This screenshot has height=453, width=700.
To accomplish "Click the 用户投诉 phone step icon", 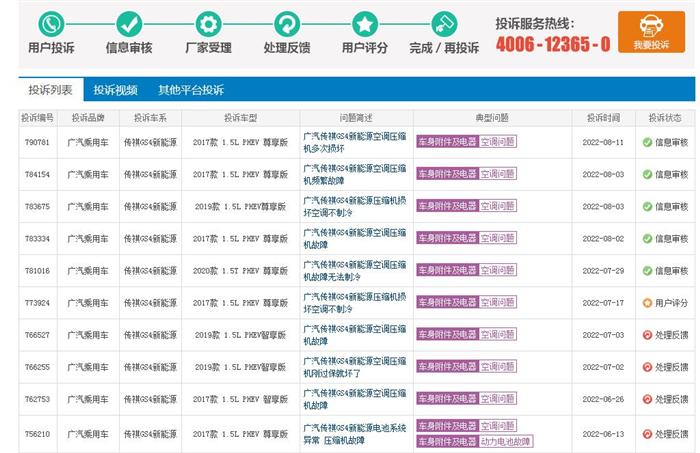I will tap(50, 24).
